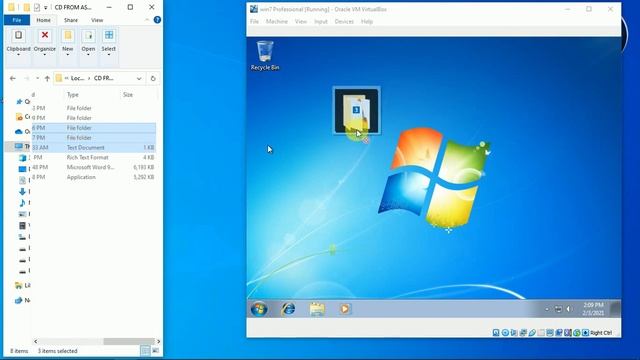This screenshot has height=360, width=640.
Task: Click horizontal scrollbar thumb in file list
Action: tap(129, 341)
